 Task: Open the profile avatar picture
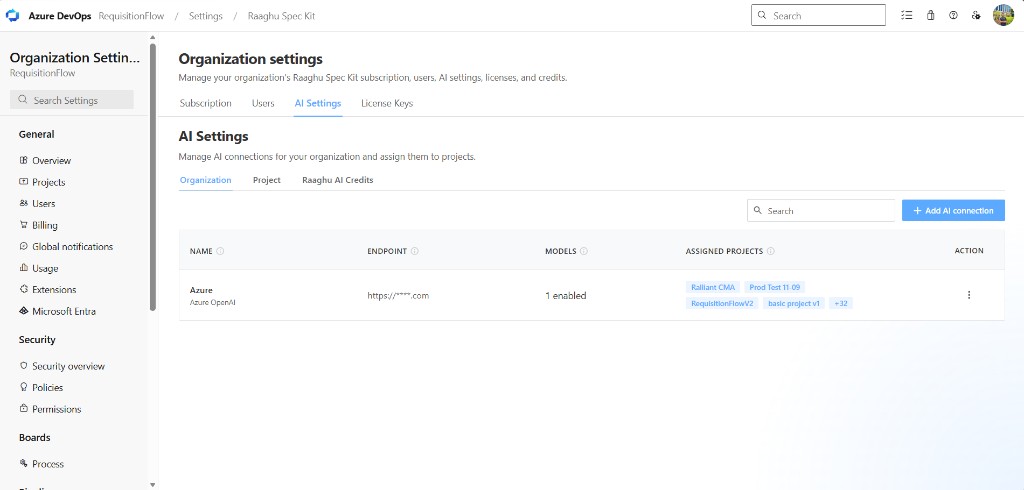tap(1003, 15)
